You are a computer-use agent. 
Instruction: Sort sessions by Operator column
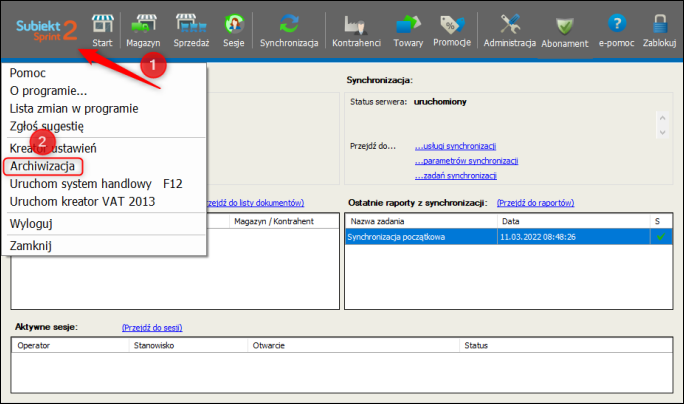70,346
